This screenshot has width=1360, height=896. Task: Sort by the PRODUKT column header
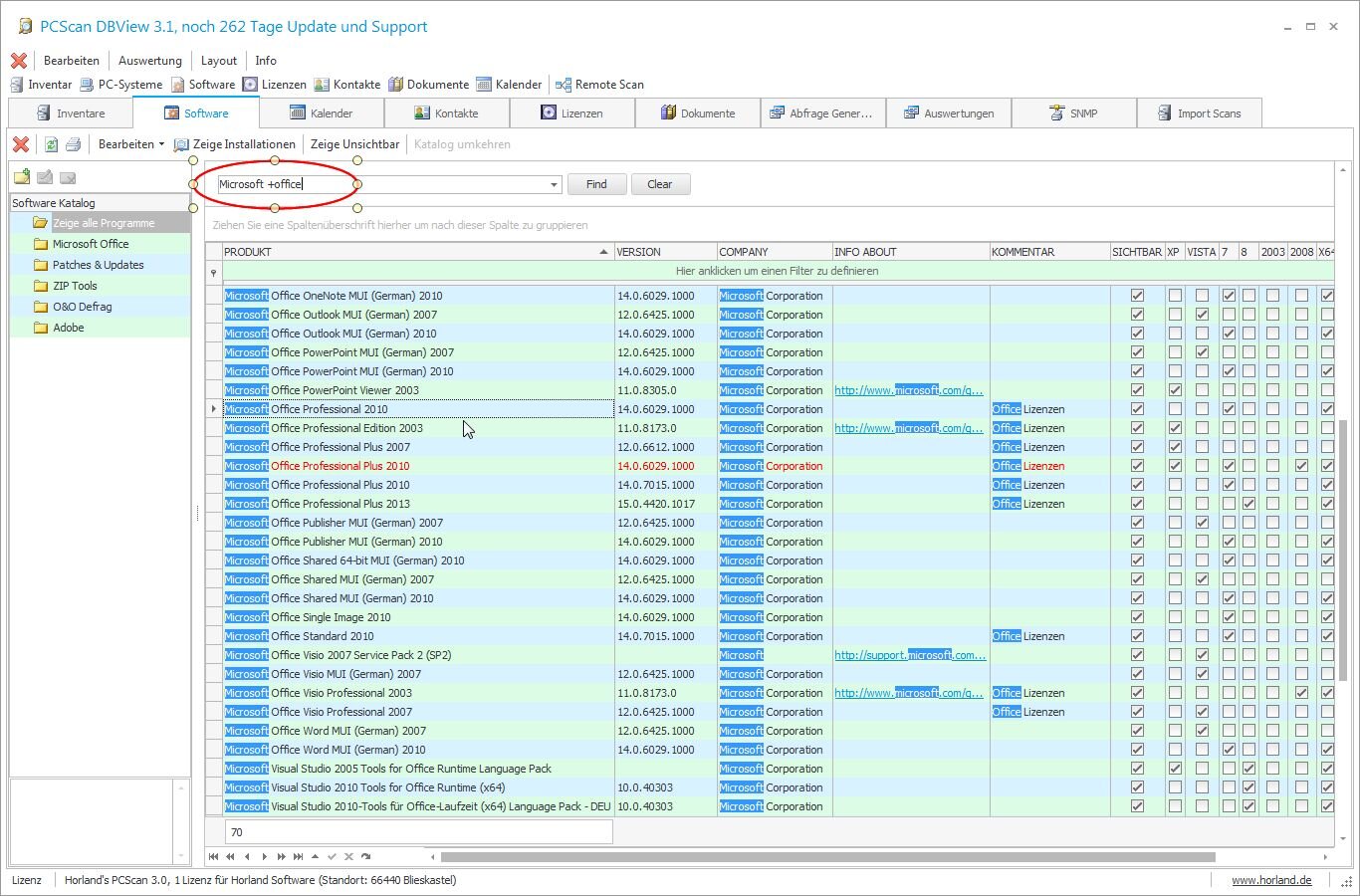417,252
